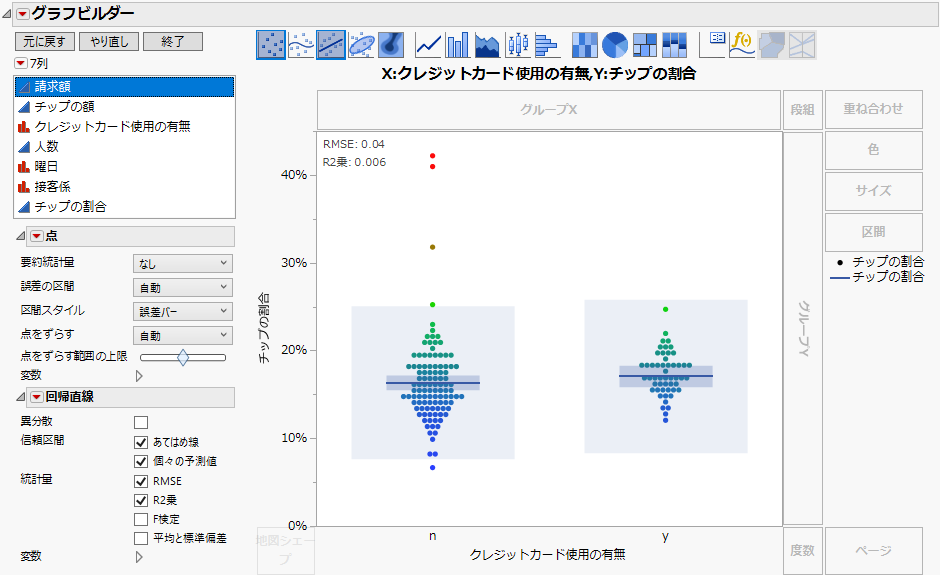Collapse the グラフビルダー outline triangle

(7, 13)
